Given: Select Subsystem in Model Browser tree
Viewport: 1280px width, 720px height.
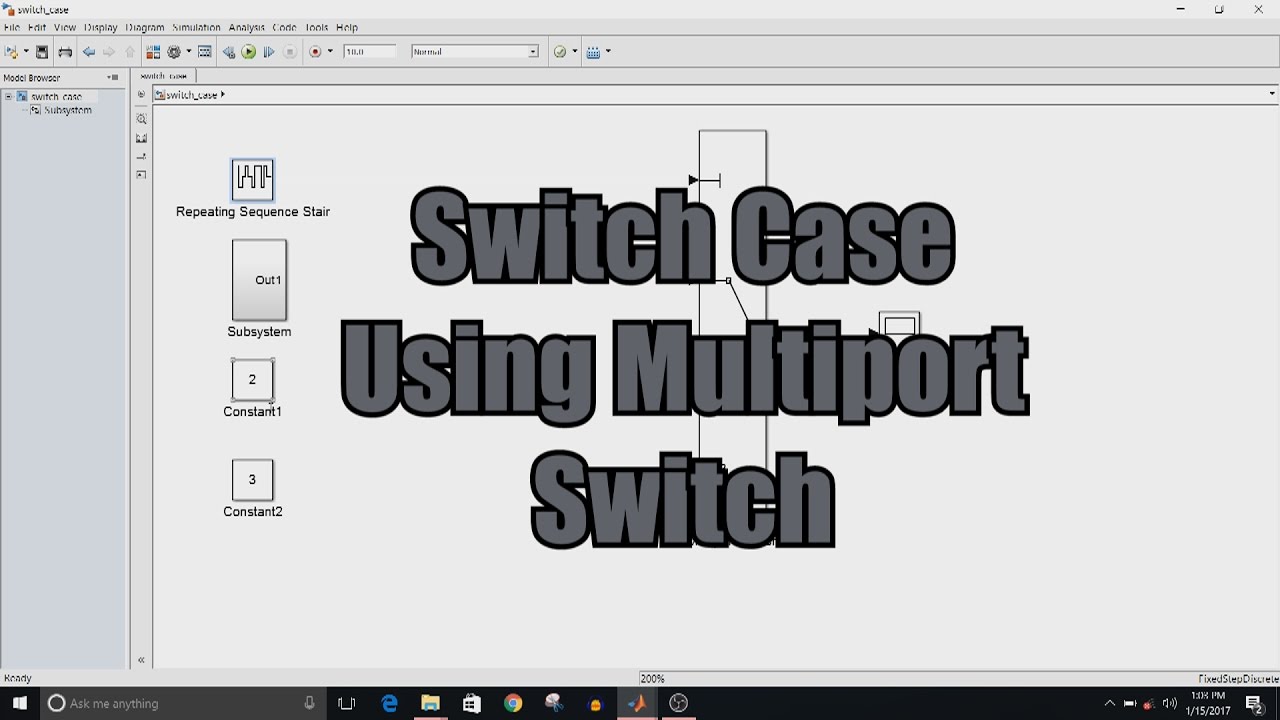Looking at the screenshot, I should point(67,110).
